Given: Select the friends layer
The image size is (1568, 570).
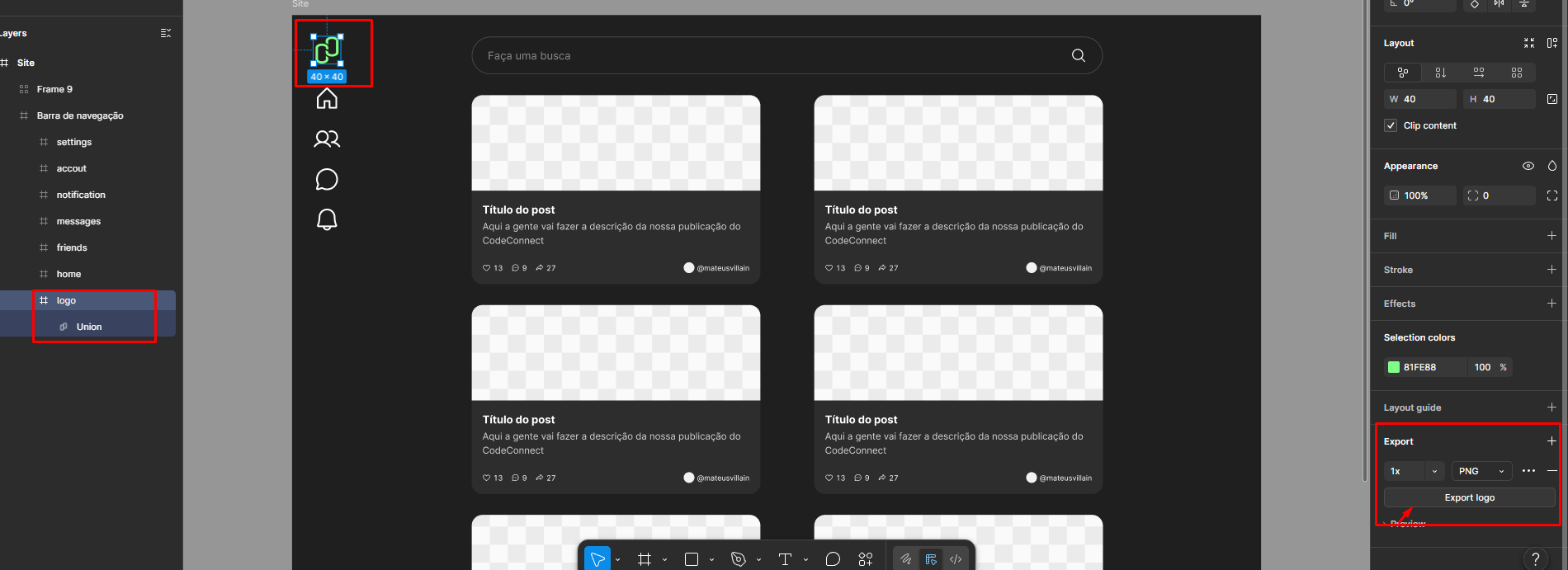Looking at the screenshot, I should coord(72,247).
